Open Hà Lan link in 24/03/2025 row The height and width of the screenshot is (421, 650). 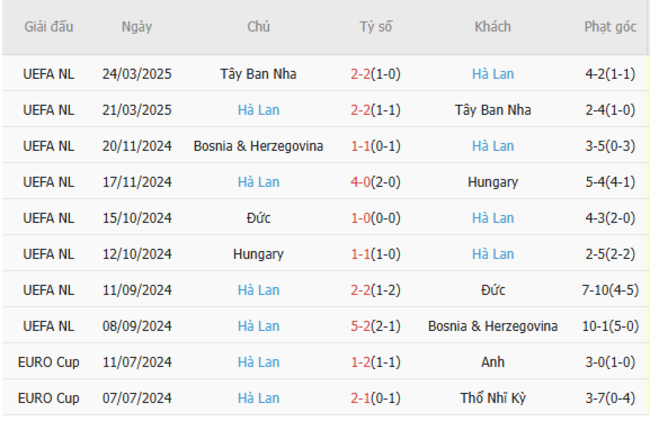[492, 74]
